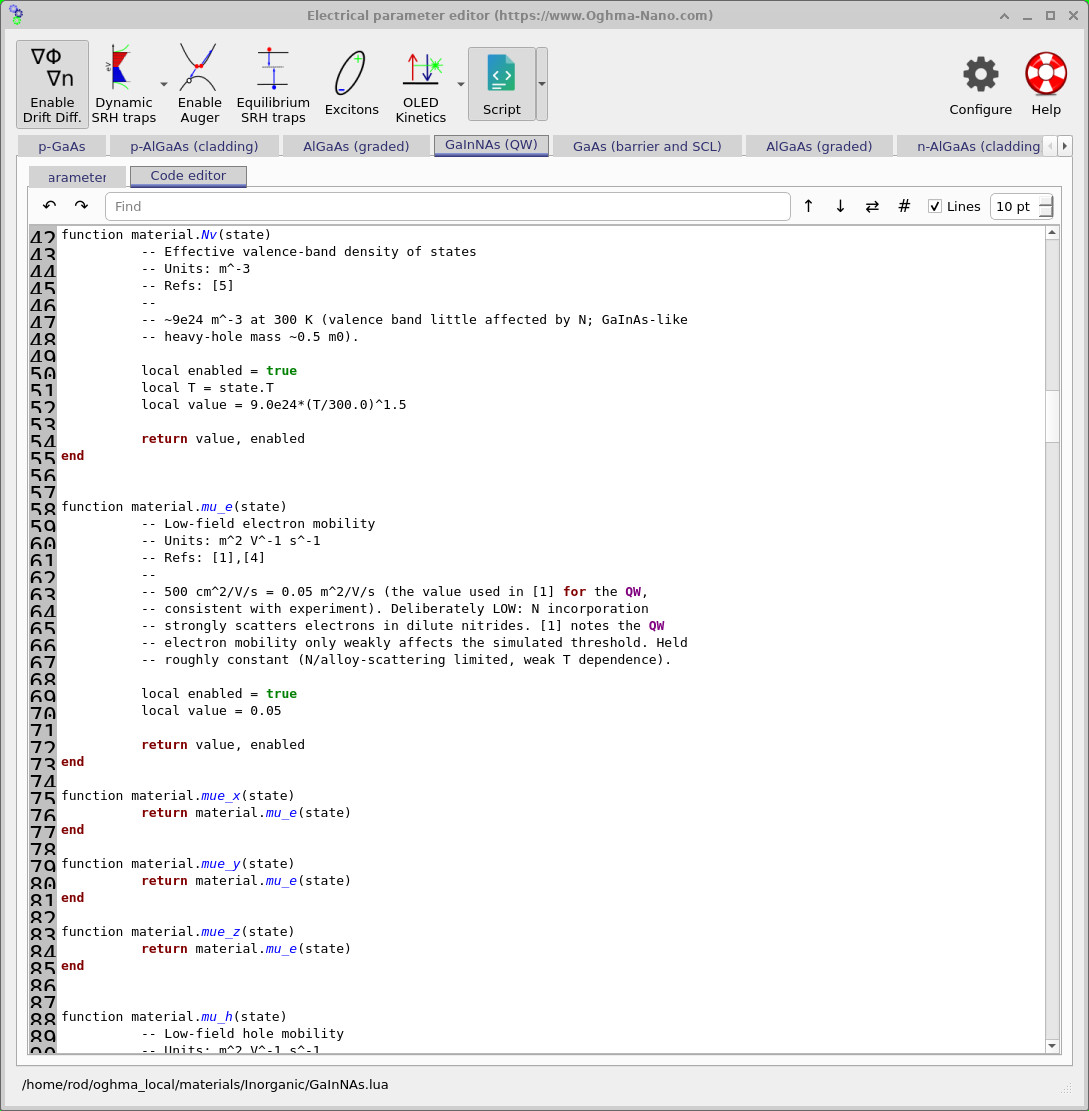
Task: Find previous match with up arrow
Action: (x=808, y=206)
